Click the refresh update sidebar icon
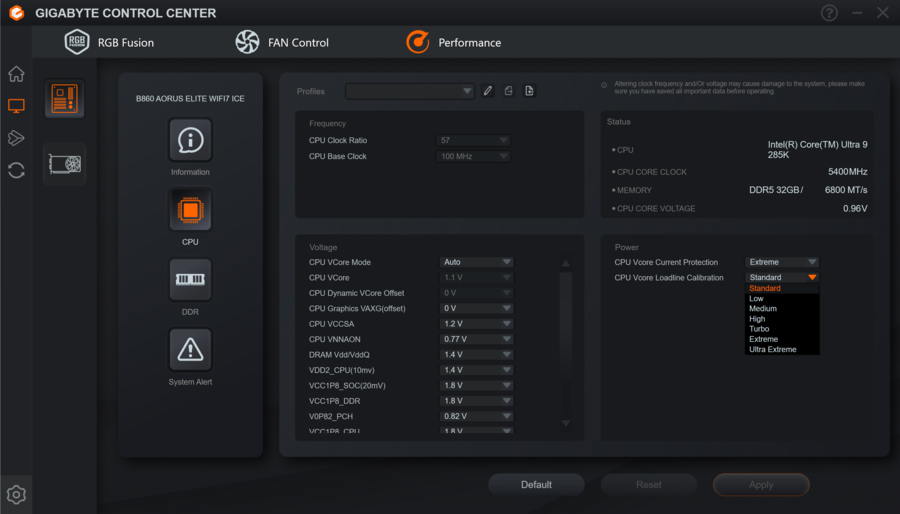 point(16,170)
